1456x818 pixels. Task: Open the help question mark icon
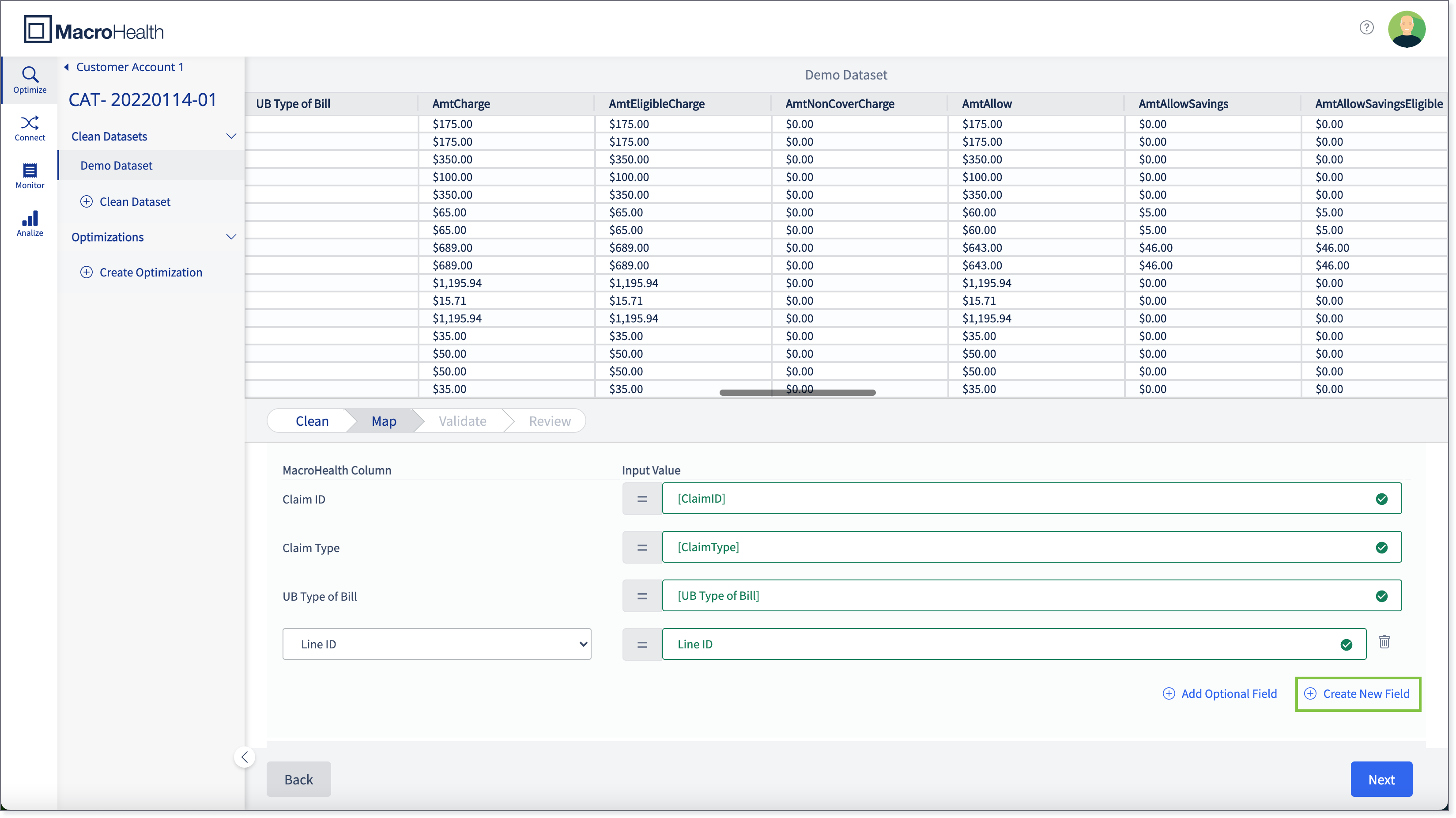pos(1366,27)
